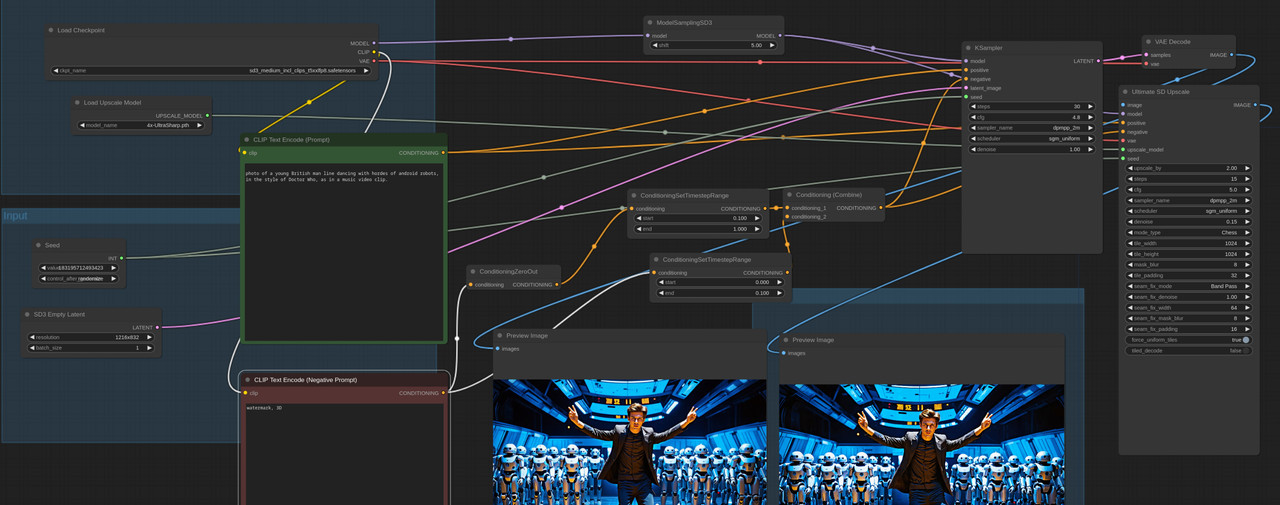Click the latent_image input socket on KSampler
Image resolution: width=1280 pixels, height=505 pixels.
coord(967,88)
